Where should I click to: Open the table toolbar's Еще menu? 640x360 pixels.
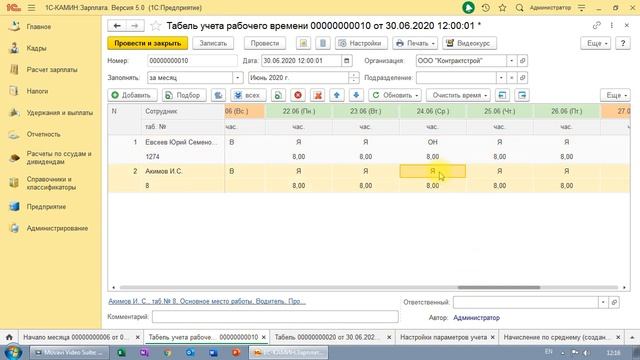tap(615, 95)
